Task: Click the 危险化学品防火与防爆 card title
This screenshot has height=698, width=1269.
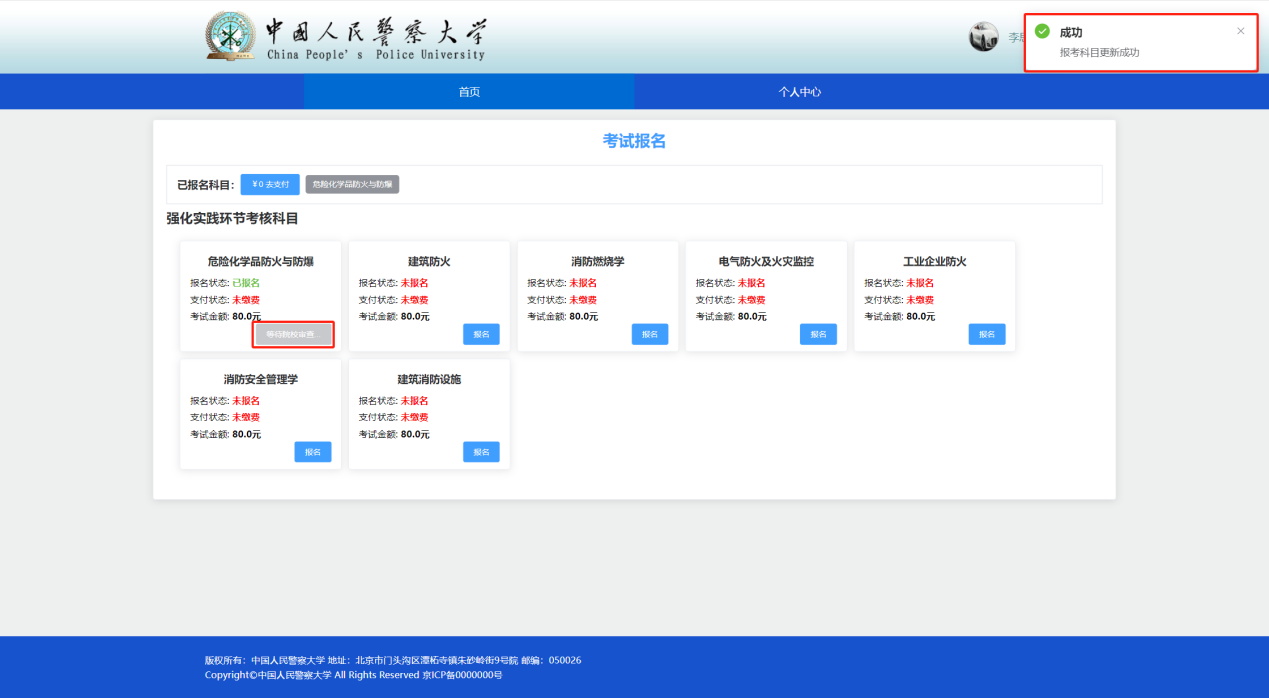Action: (x=260, y=262)
